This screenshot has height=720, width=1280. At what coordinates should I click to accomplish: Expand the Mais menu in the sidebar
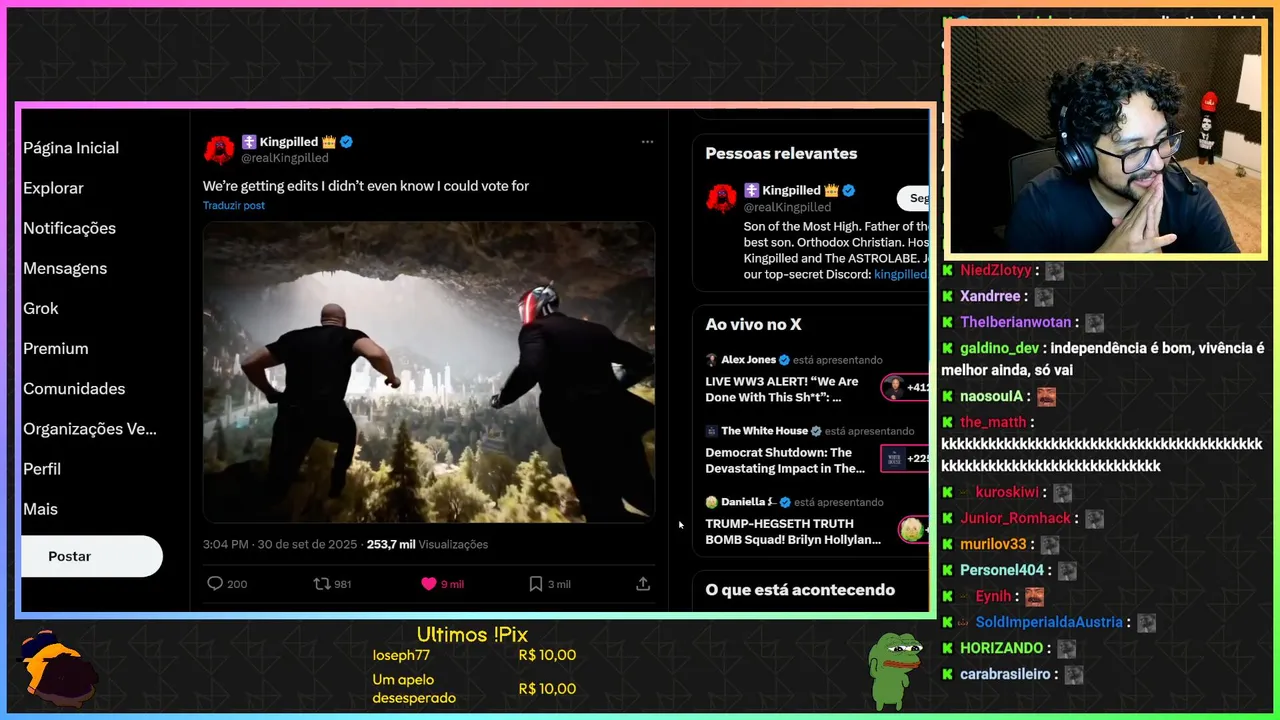(x=41, y=509)
